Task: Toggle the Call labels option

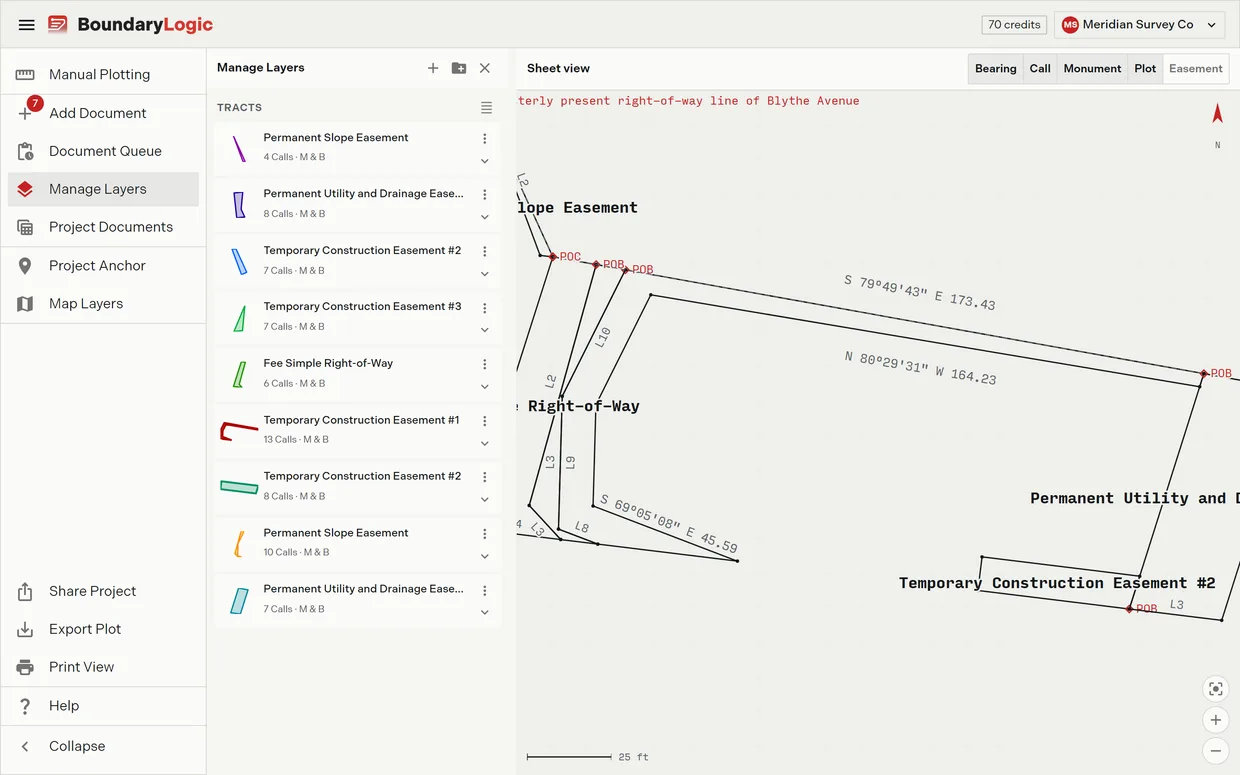Action: pyautogui.click(x=1040, y=69)
